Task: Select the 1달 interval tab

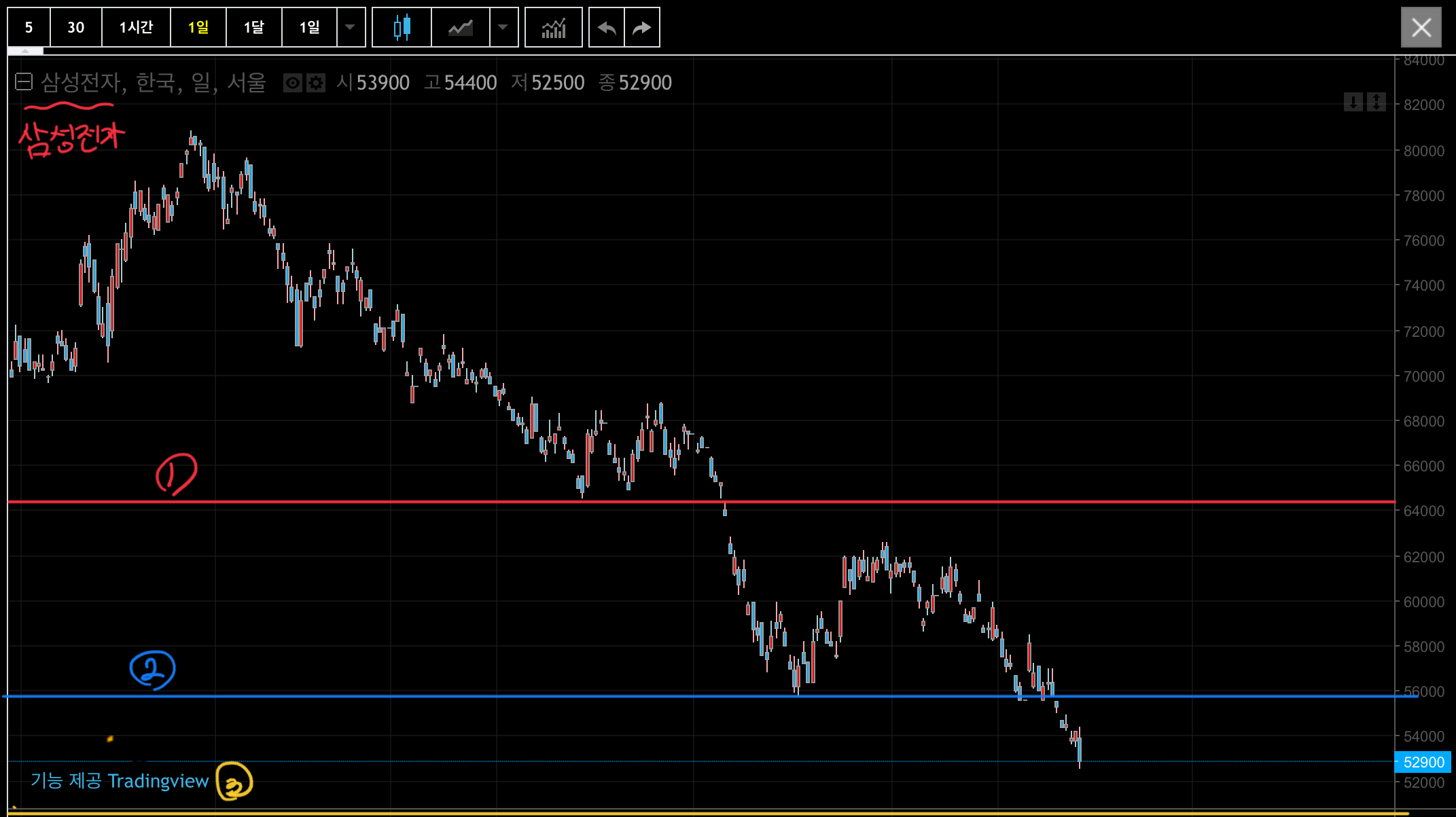Action: pyautogui.click(x=253, y=27)
